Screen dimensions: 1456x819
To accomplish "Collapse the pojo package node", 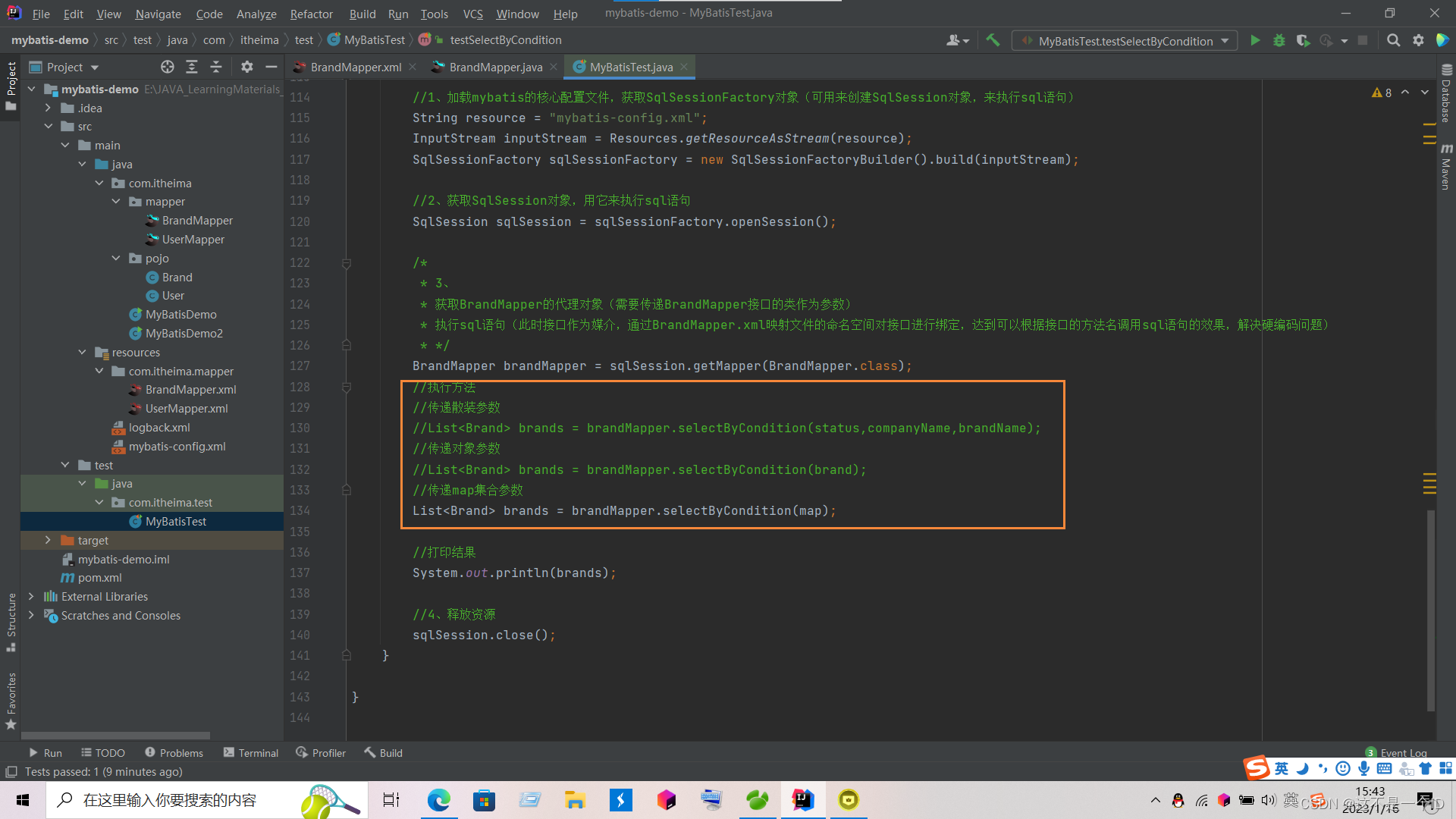I will (x=116, y=259).
